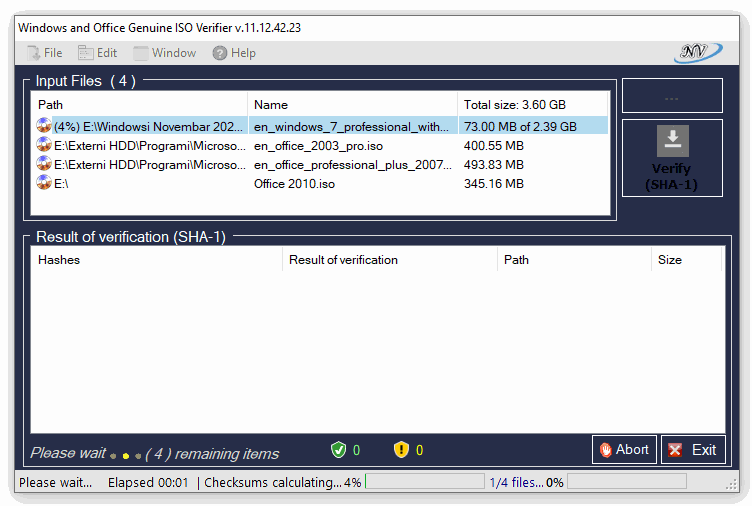This screenshot has height=506, width=752.
Task: Open the Edit menu
Action: (97, 53)
